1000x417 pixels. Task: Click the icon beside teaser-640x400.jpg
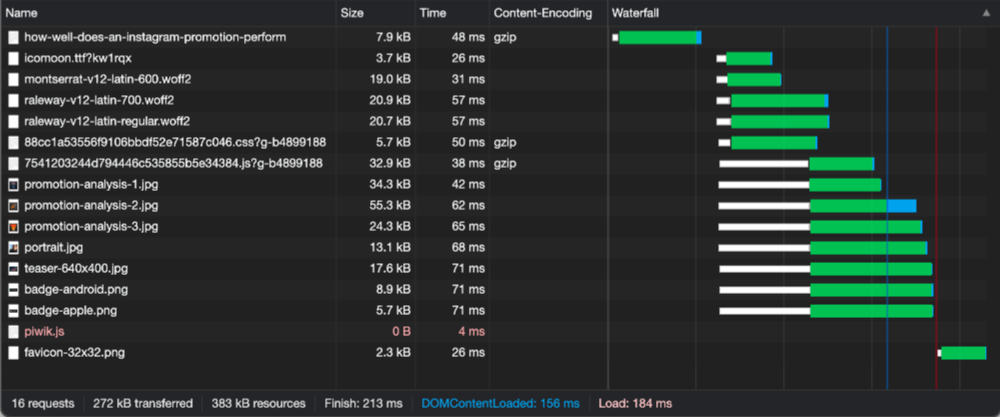click(13, 268)
